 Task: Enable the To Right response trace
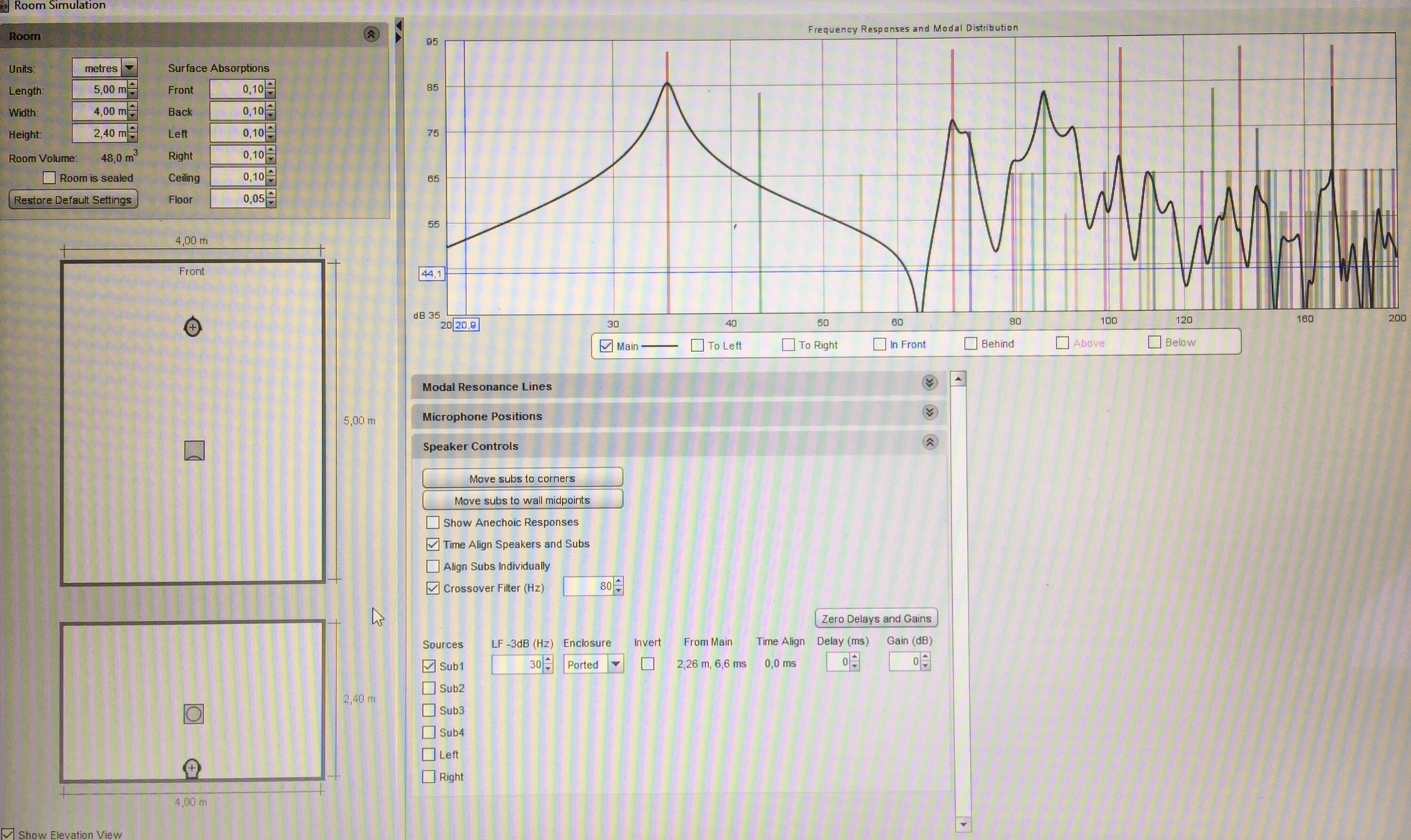(x=788, y=345)
